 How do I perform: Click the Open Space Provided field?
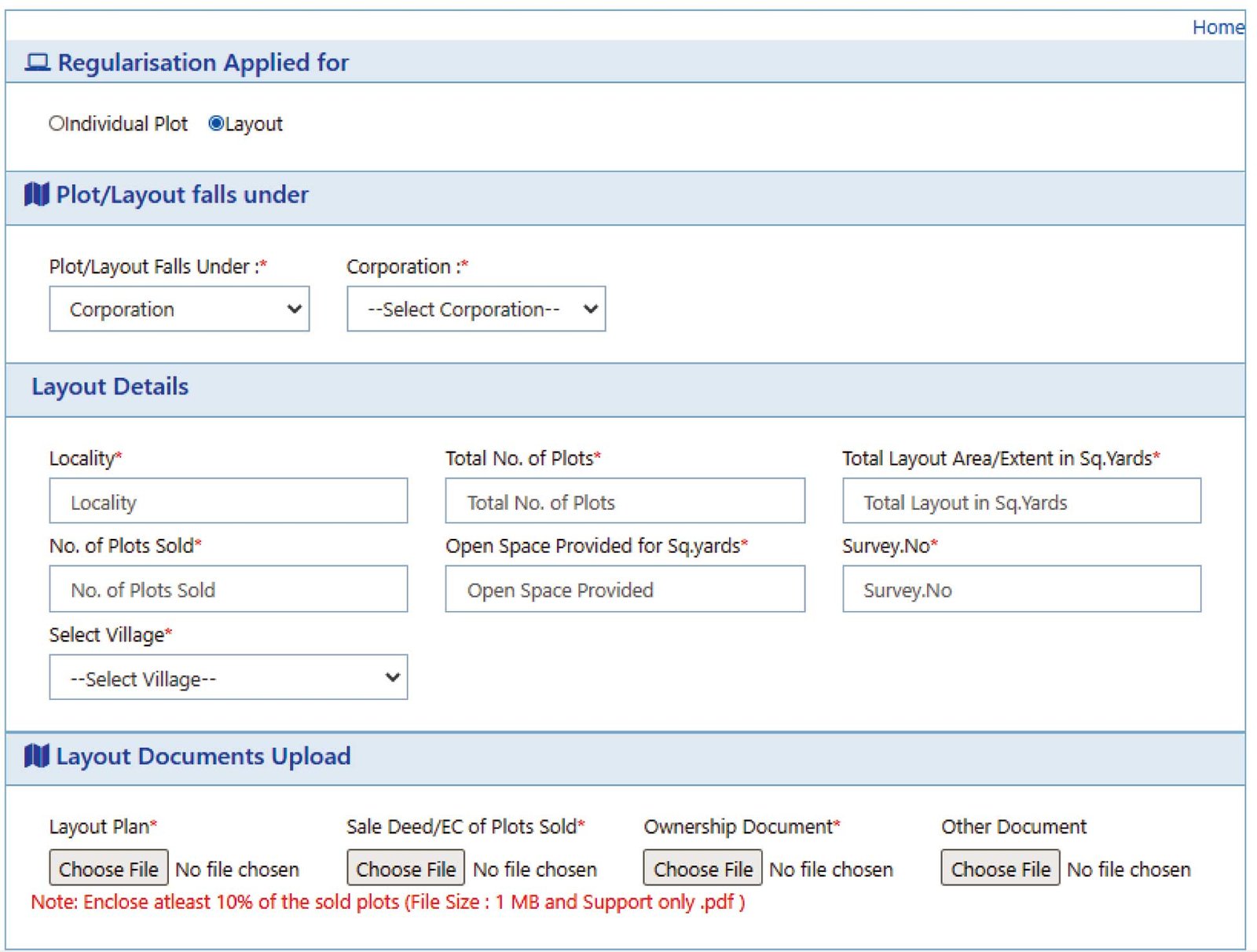[x=625, y=589]
